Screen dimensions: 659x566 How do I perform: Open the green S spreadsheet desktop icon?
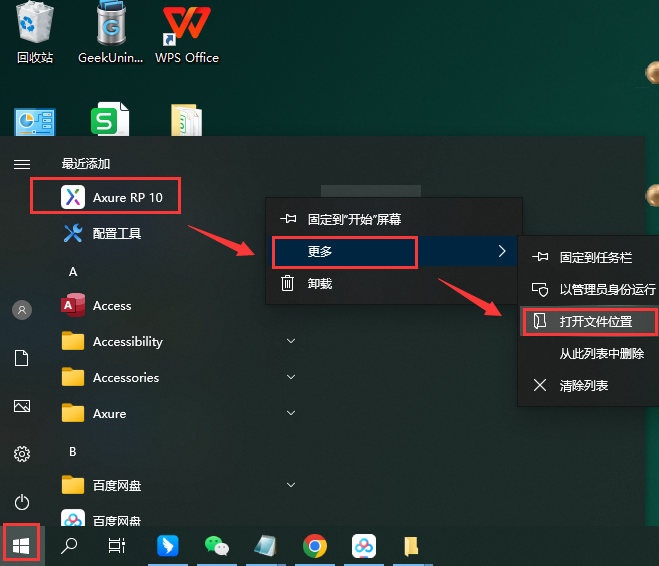110,119
